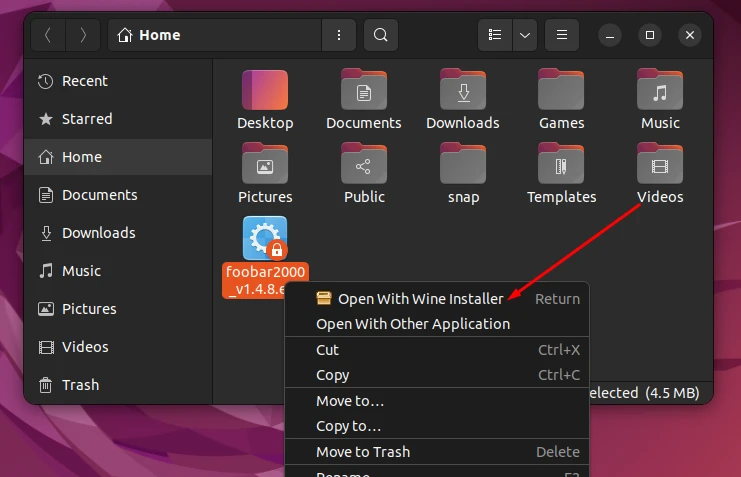
Task: Minimize the Files window
Action: [x=610, y=35]
